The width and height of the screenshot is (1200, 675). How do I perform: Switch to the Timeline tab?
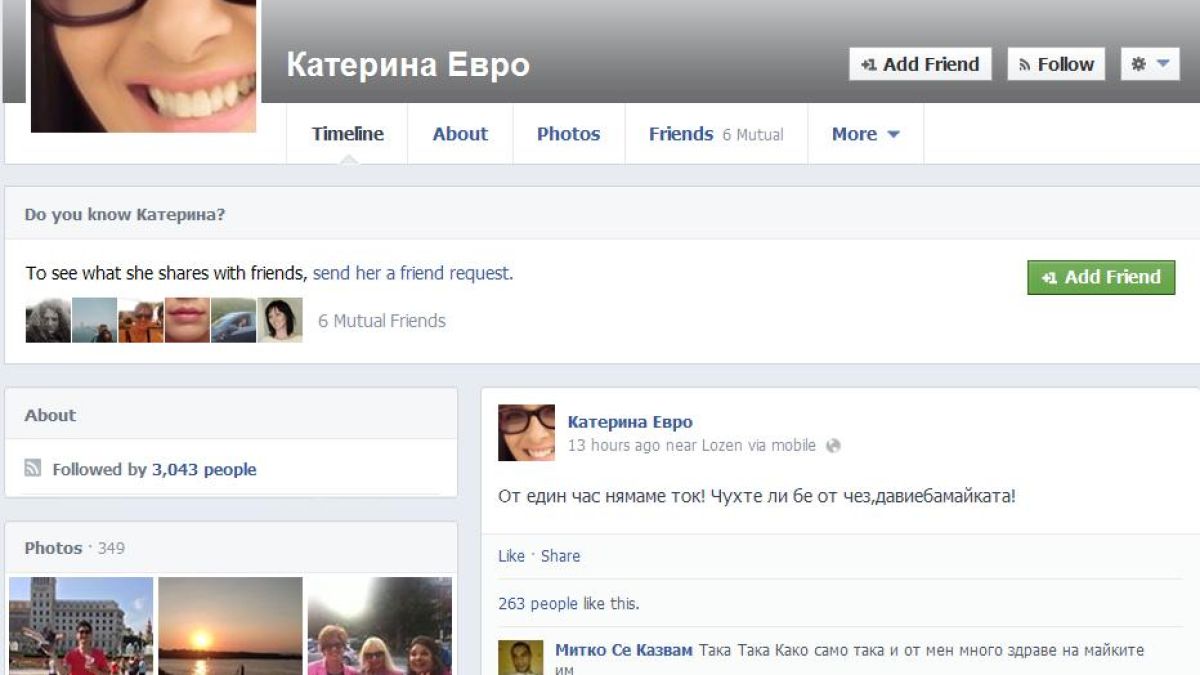[347, 134]
